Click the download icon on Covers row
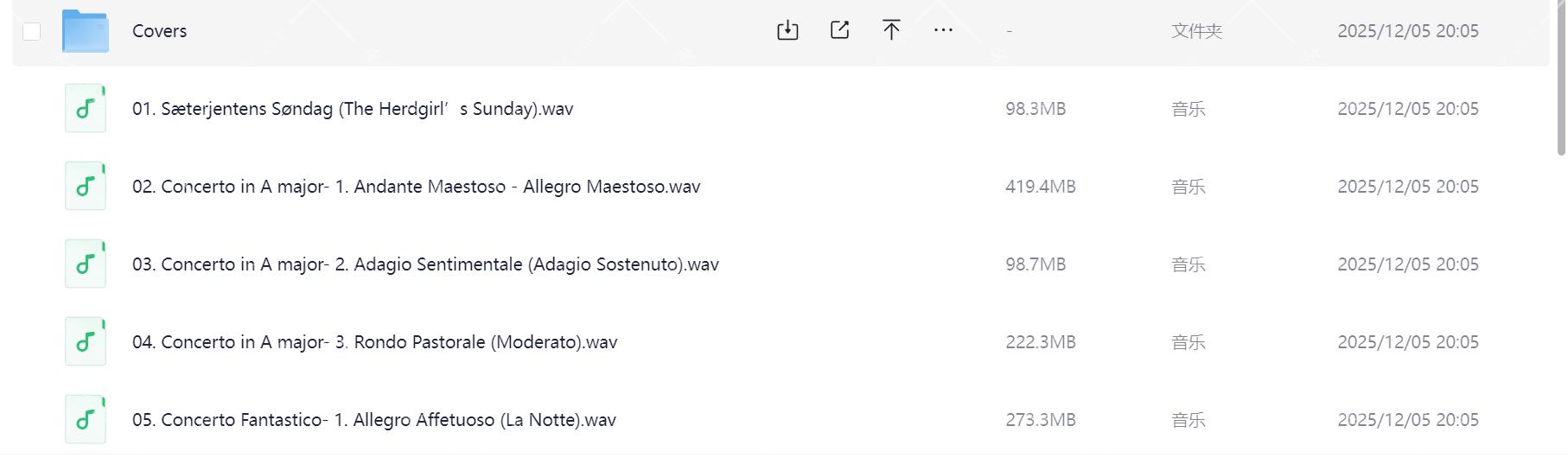 pos(787,31)
